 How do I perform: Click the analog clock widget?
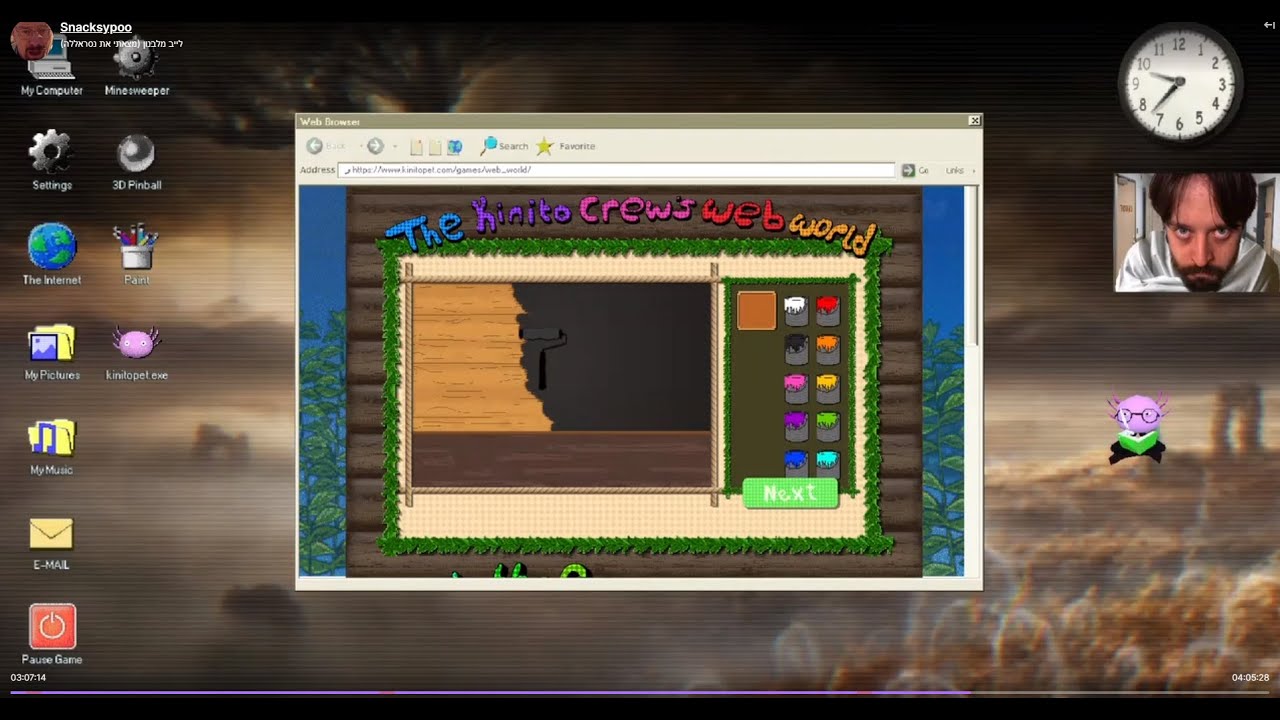[x=1180, y=82]
